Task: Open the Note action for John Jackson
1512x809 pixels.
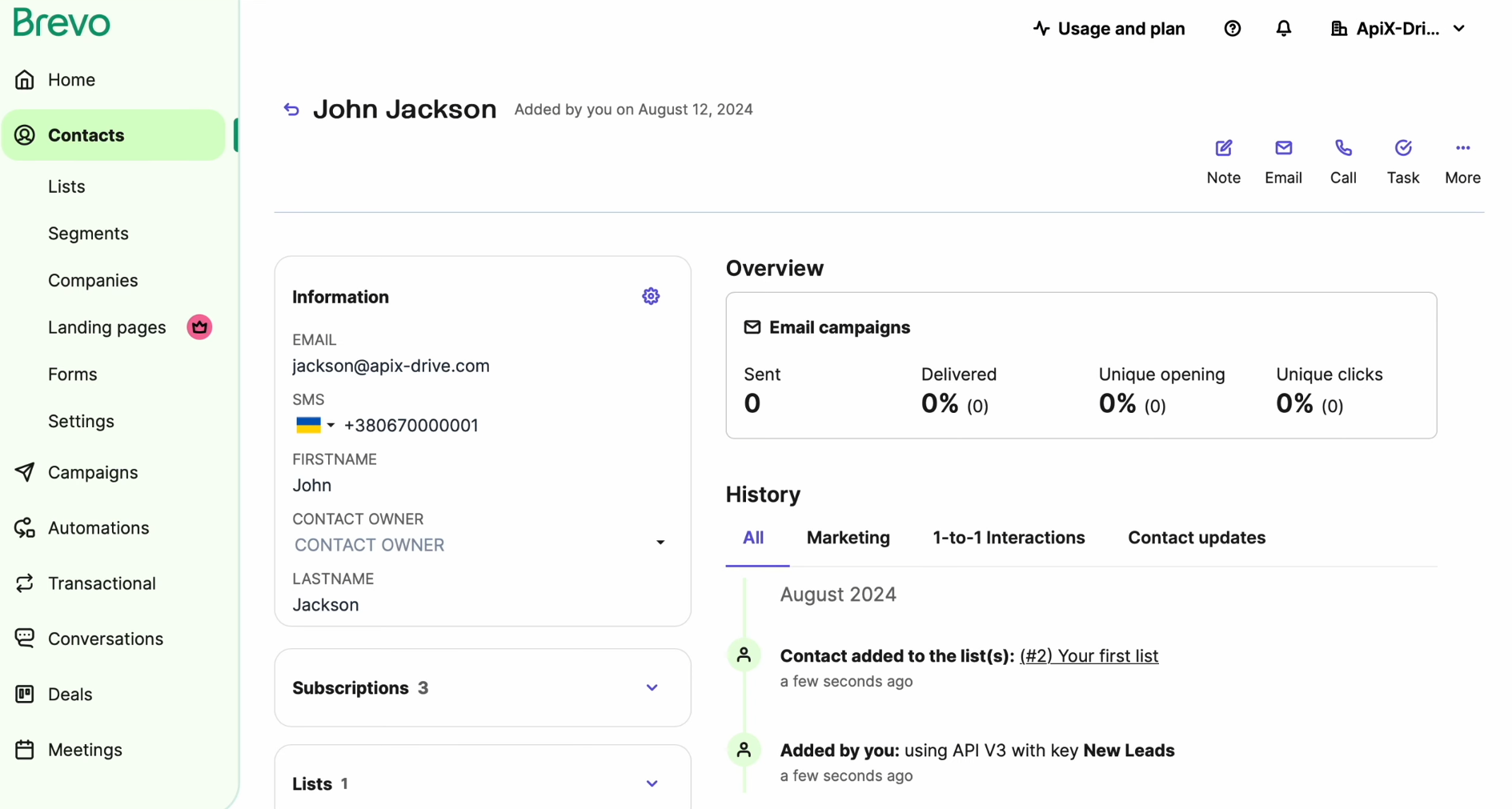Action: pyautogui.click(x=1223, y=160)
